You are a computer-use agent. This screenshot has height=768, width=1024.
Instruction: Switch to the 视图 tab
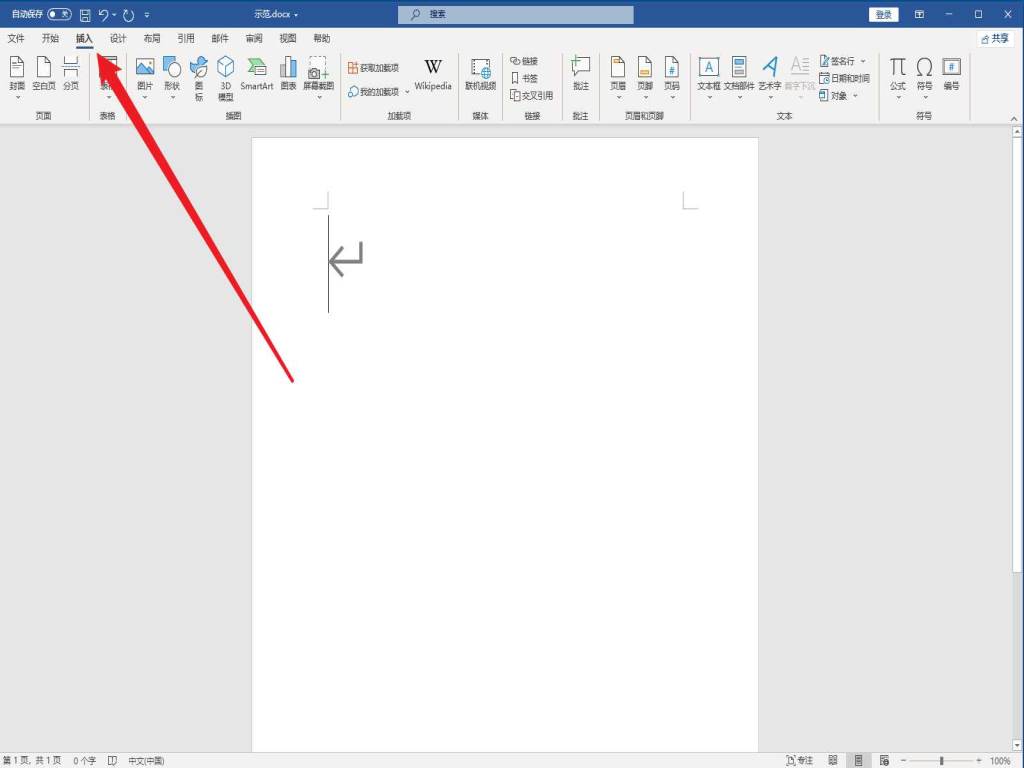click(x=288, y=39)
